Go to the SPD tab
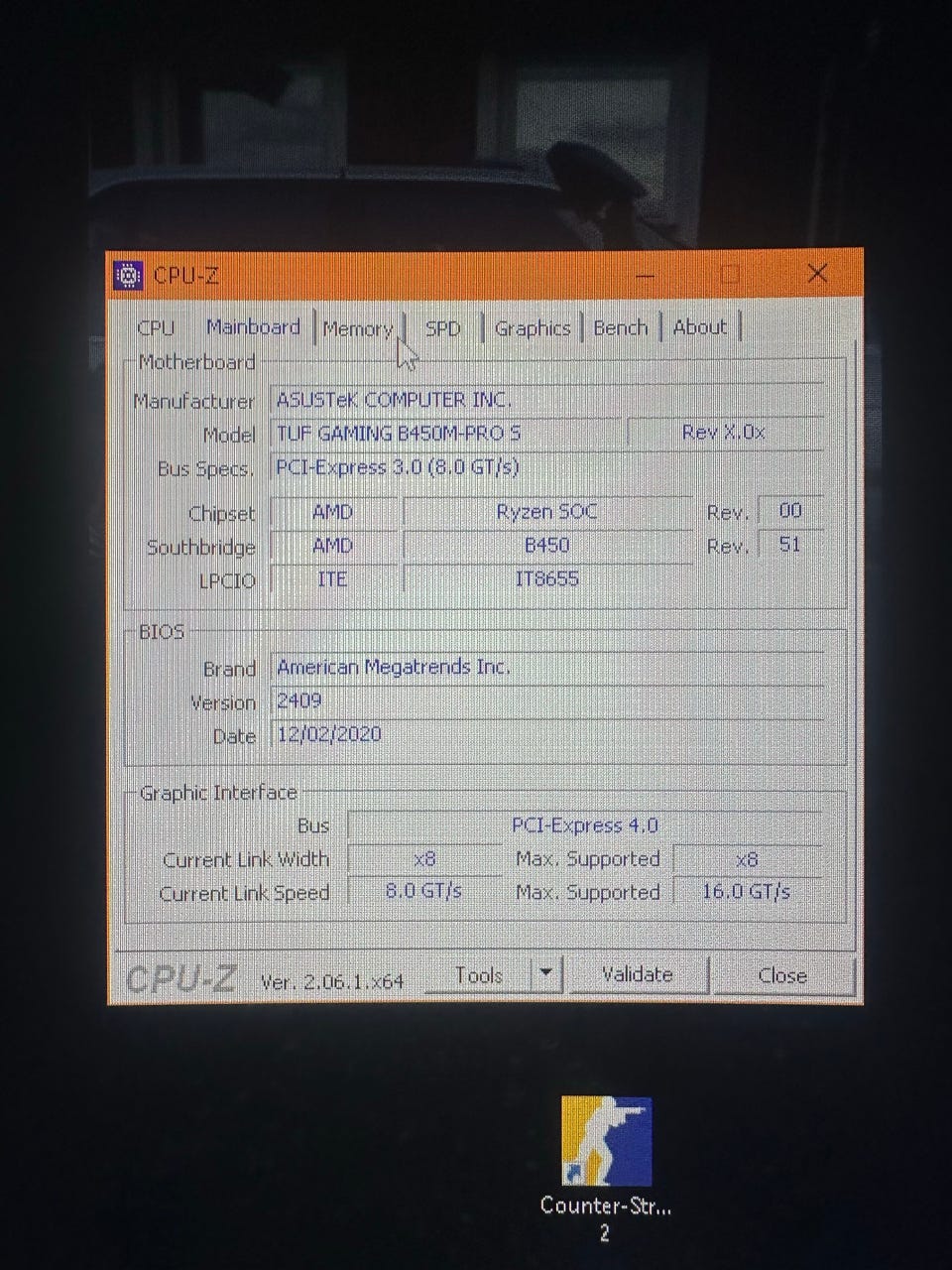The height and width of the screenshot is (1270, 952). [443, 327]
